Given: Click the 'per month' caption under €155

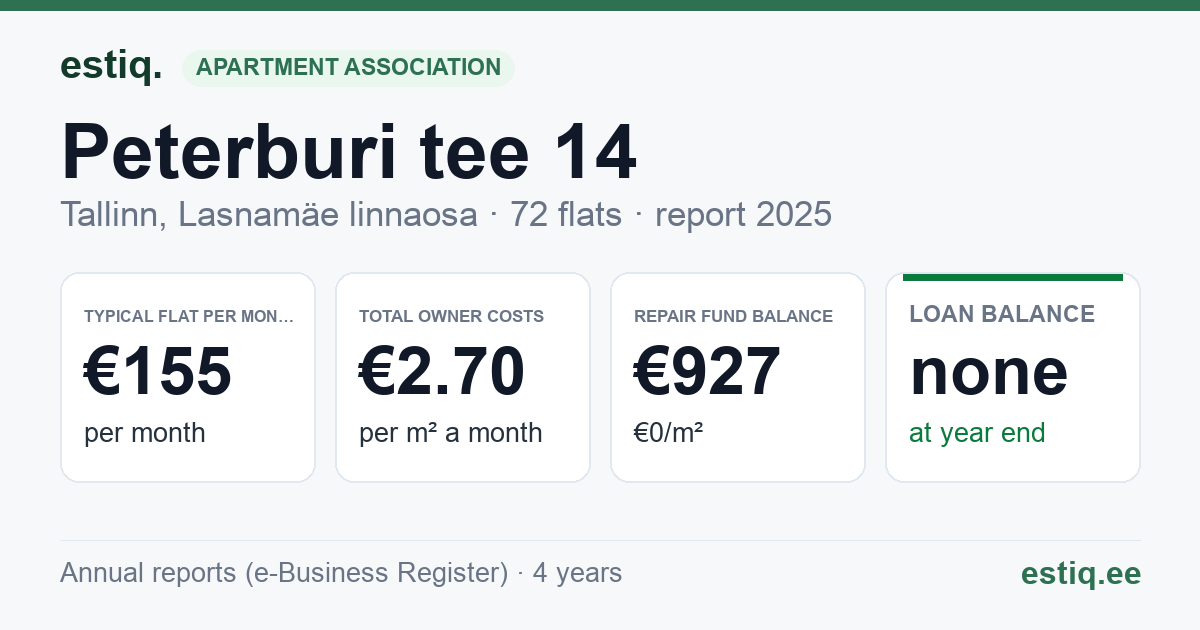Looking at the screenshot, I should tap(145, 433).
